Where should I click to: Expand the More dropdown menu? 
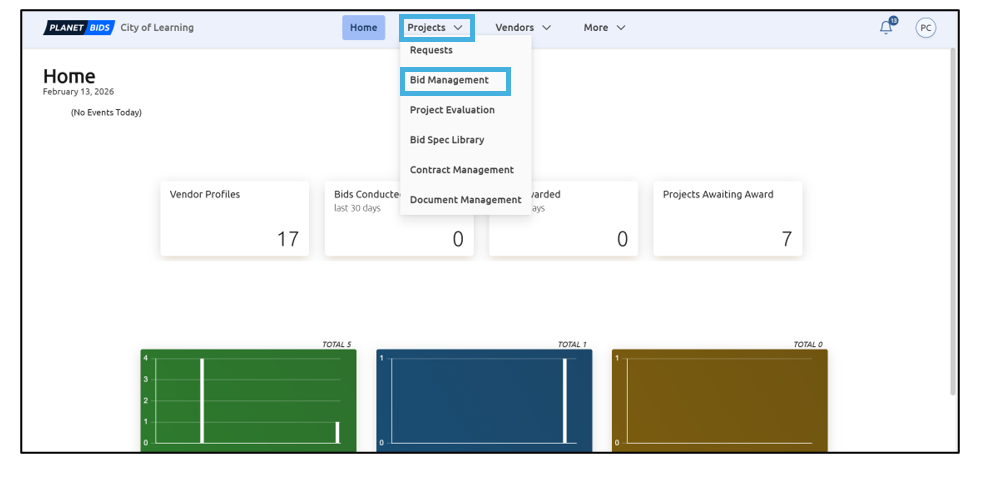[x=604, y=28]
